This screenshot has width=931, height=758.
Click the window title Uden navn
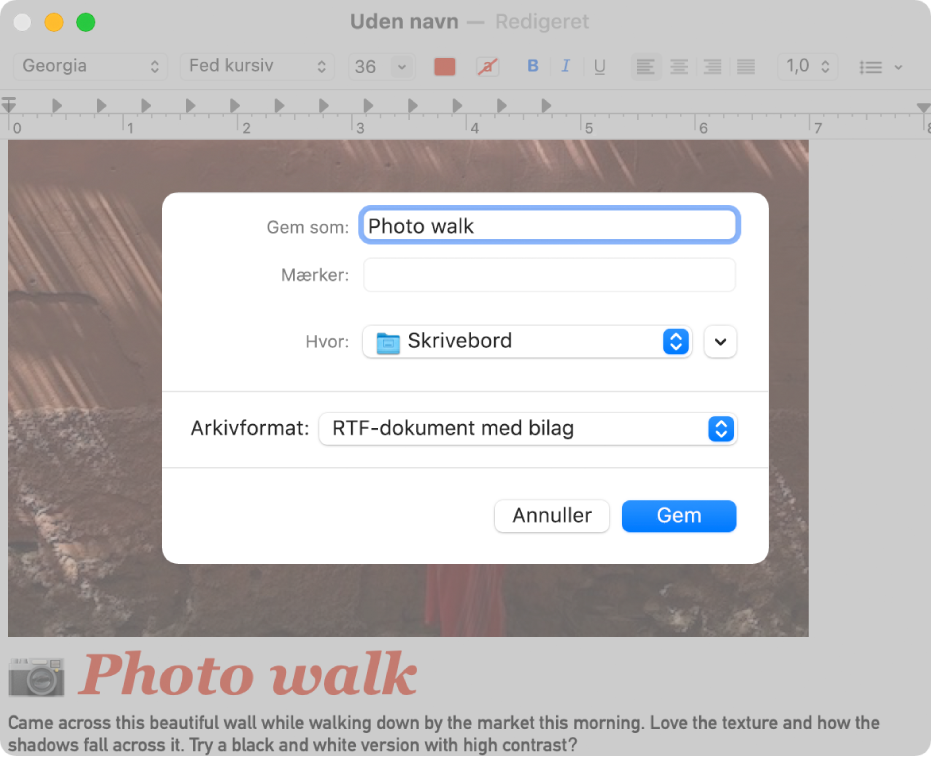[404, 22]
